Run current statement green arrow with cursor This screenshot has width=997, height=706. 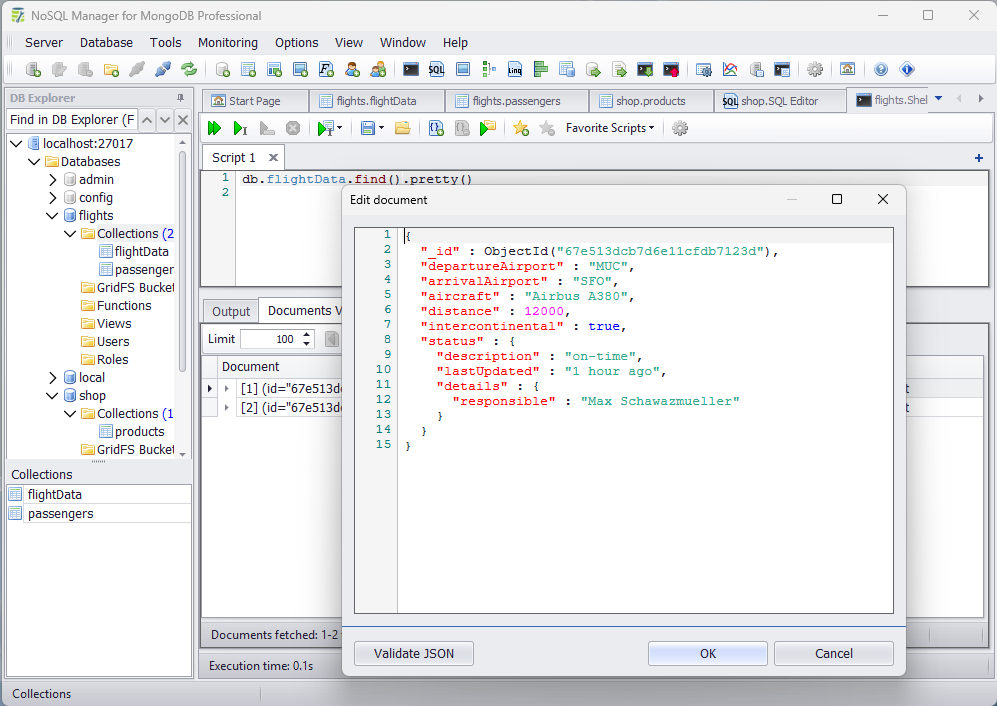coord(240,128)
